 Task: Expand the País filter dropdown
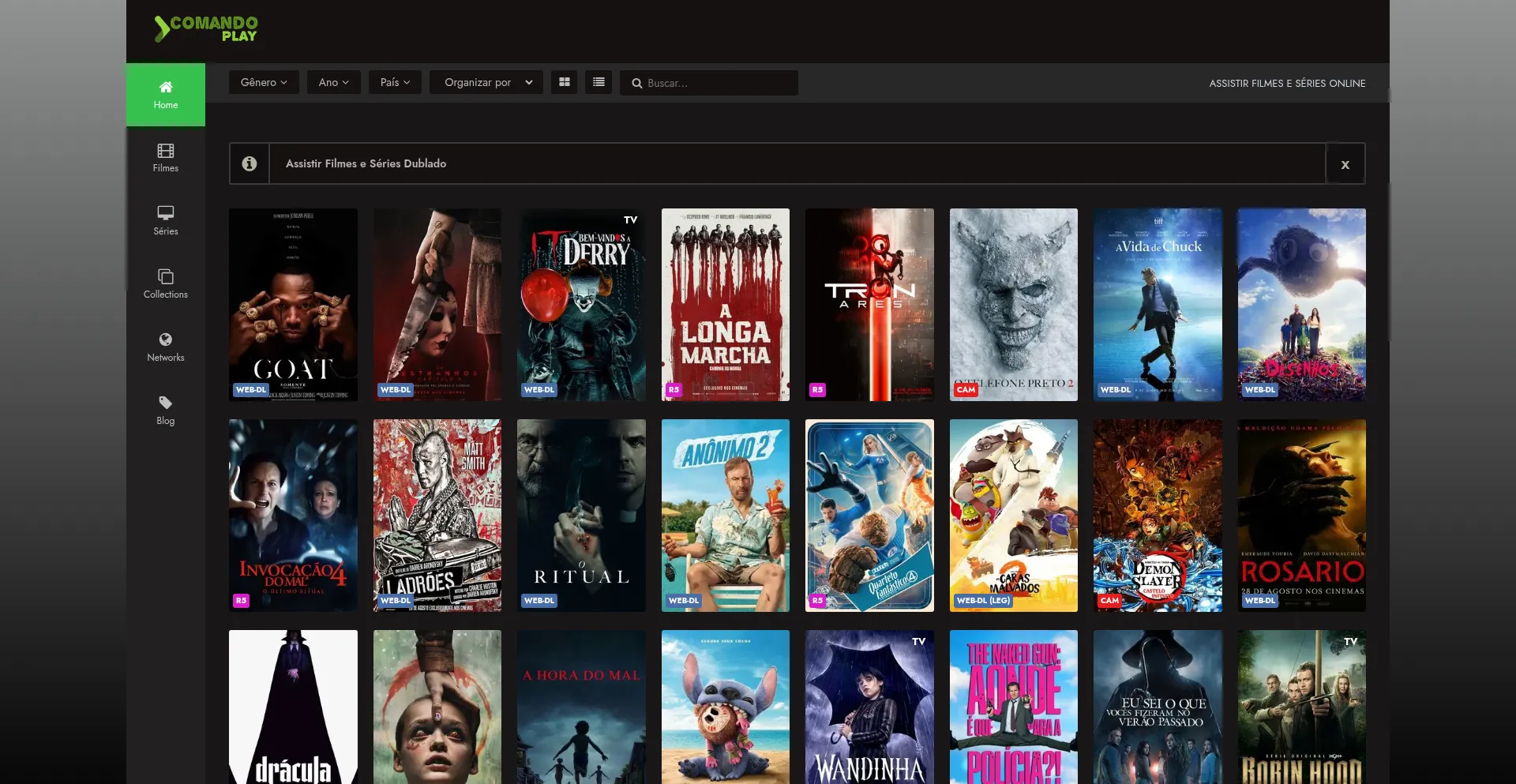395,82
